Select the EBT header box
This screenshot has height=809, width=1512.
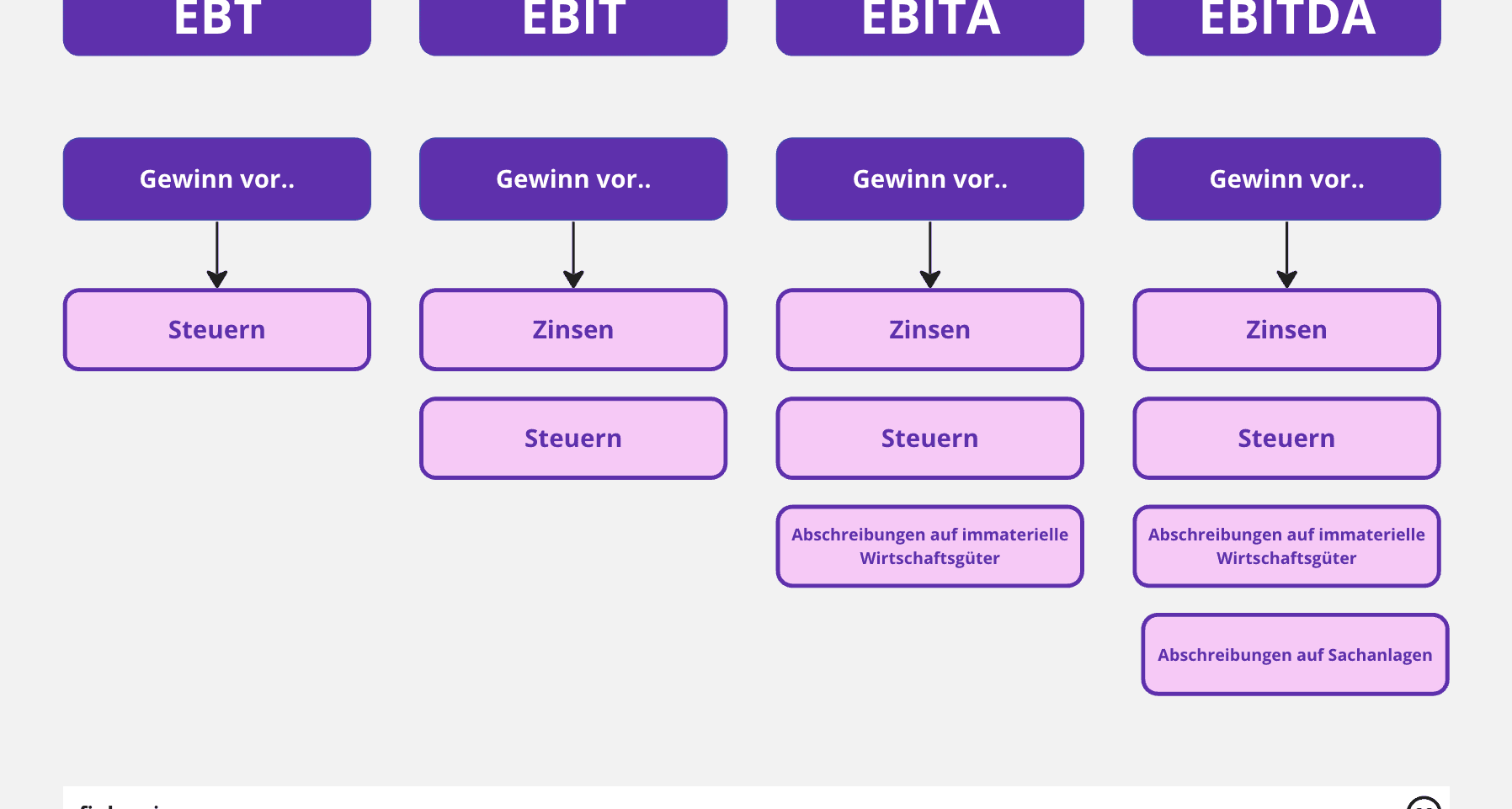point(217,24)
